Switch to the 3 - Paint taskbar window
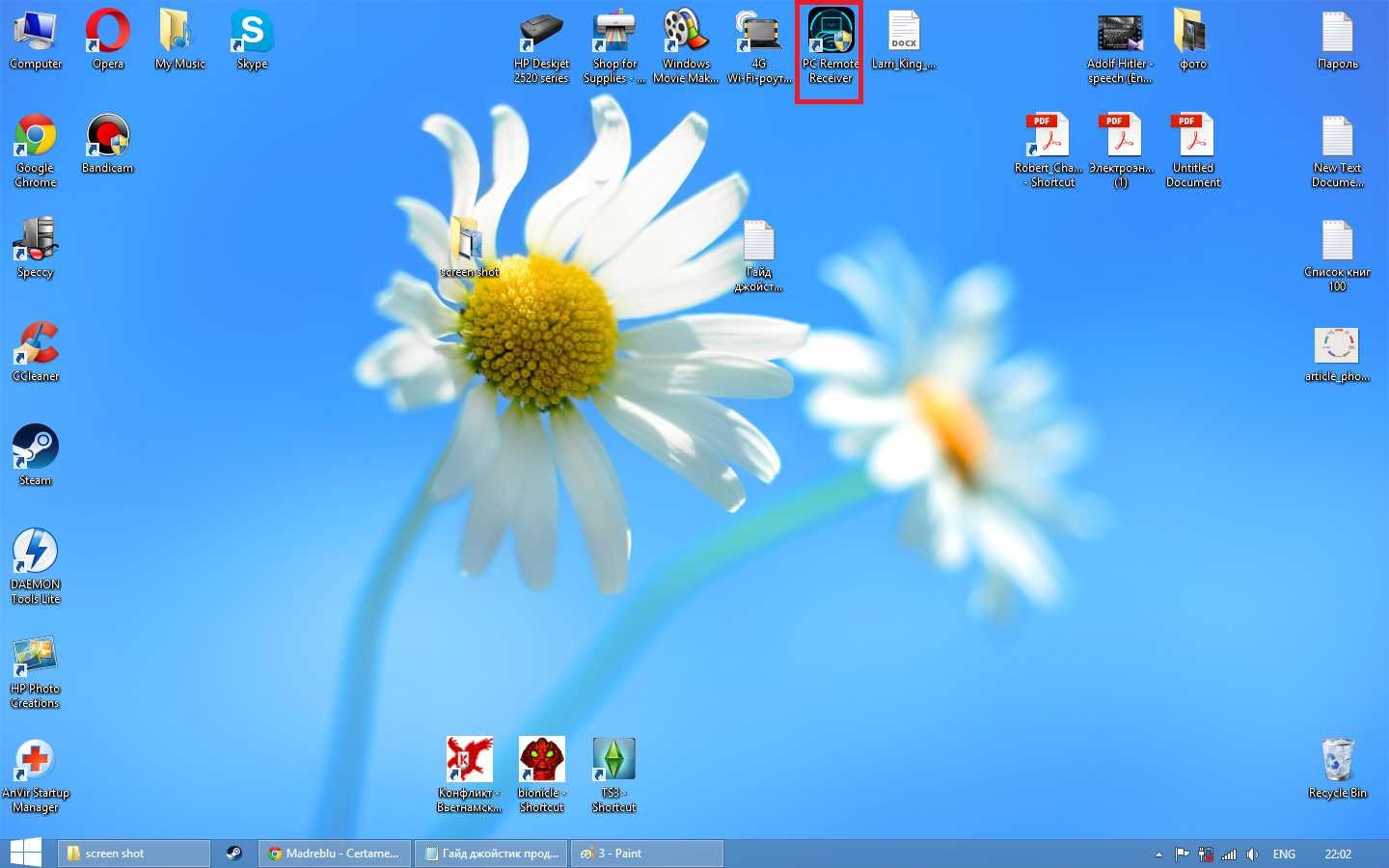This screenshot has width=1389, height=868. coord(647,854)
